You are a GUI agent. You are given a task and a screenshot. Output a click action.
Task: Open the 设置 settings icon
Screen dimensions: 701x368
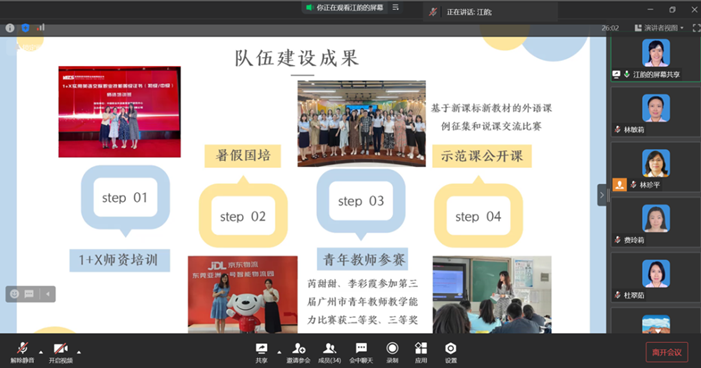(451, 352)
